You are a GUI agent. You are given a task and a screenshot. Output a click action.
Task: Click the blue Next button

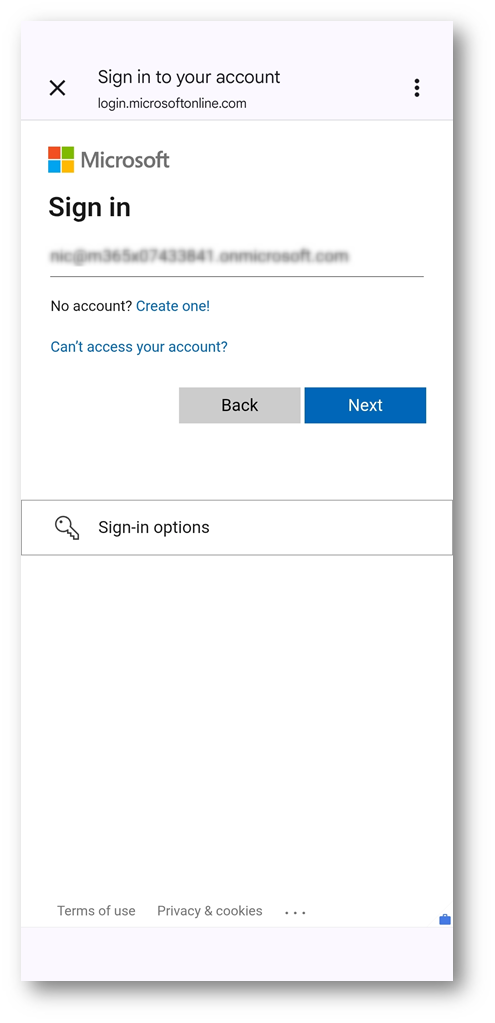365,405
